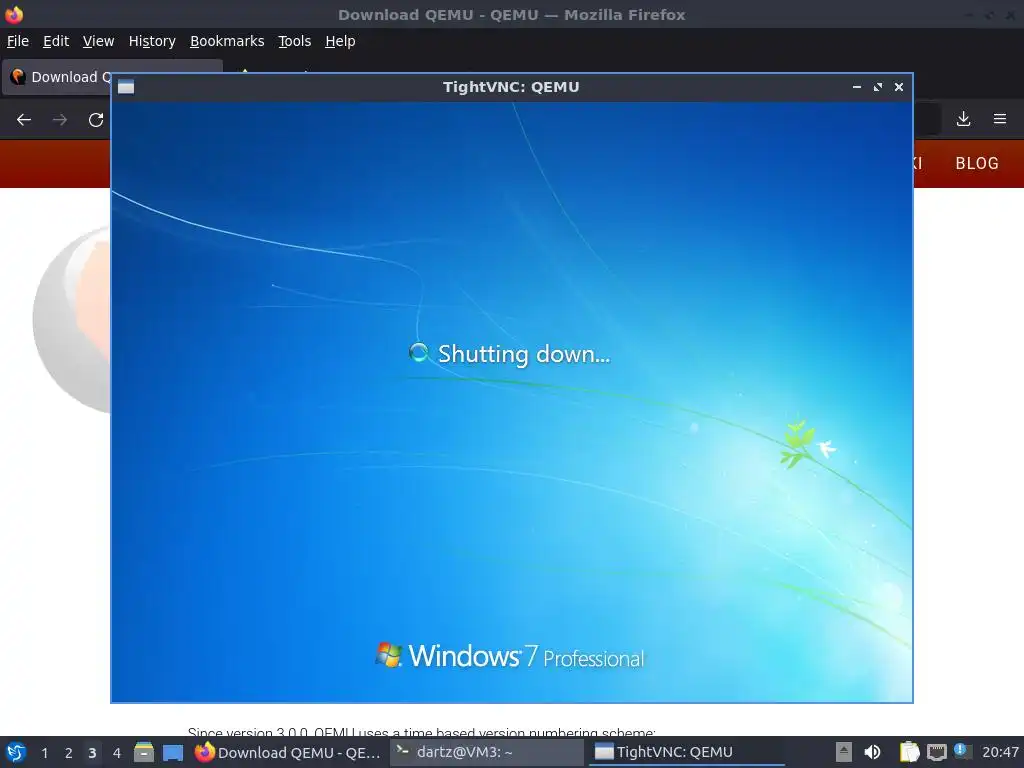Switch to workspace 3
This screenshot has width=1024, height=768.
(92, 753)
